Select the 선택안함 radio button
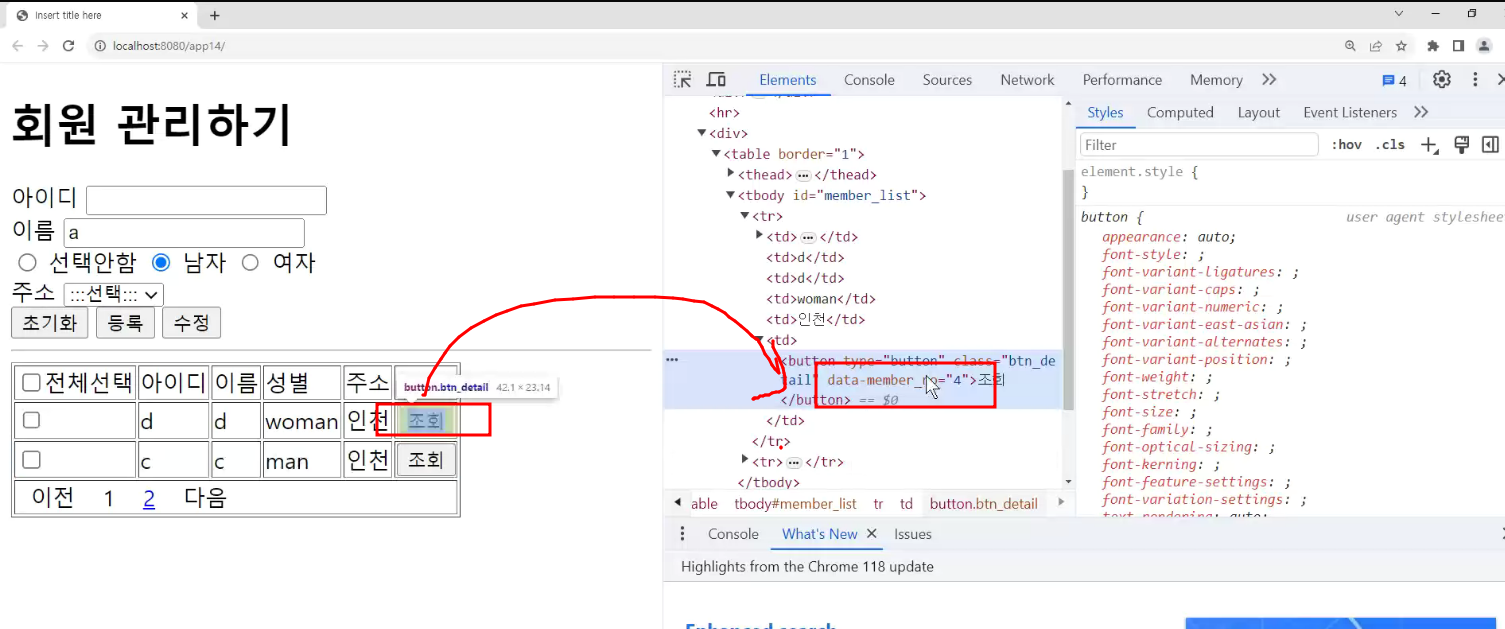 28,263
